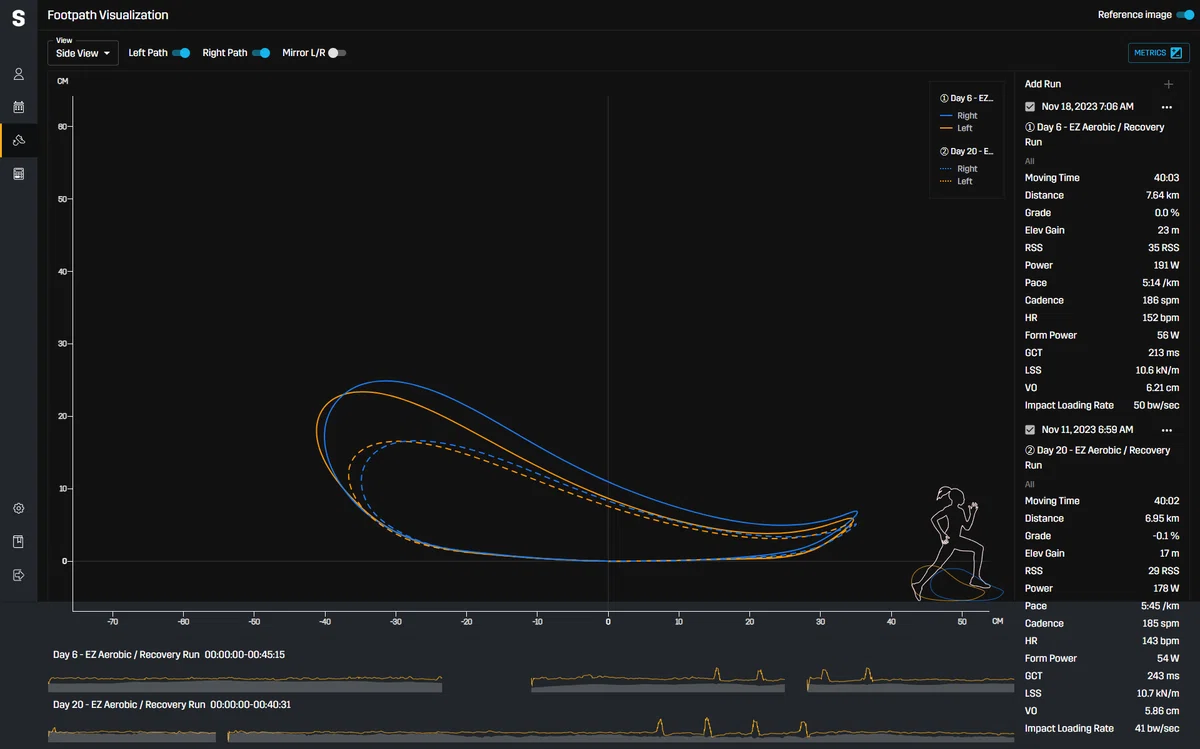Image resolution: width=1200 pixels, height=749 pixels.
Task: Open the calendar sidebar icon
Action: tap(18, 106)
